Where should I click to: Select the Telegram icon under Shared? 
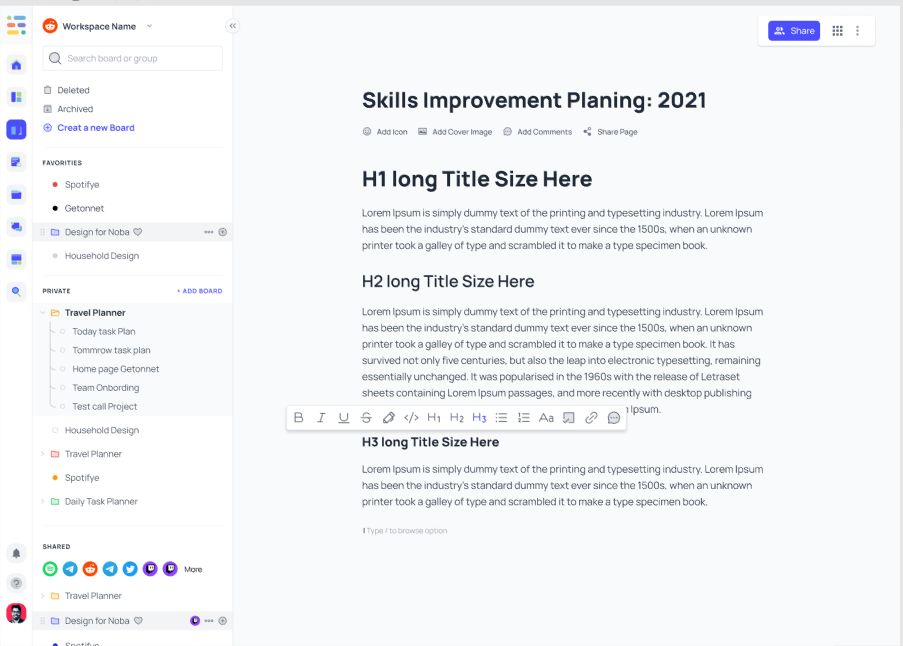click(x=70, y=568)
